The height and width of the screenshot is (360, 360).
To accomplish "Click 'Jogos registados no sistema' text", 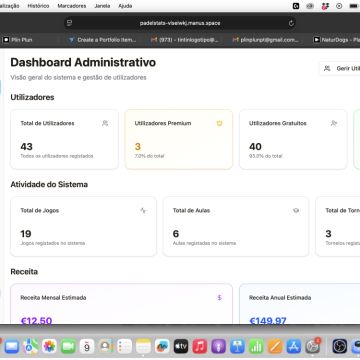I will tap(53, 243).
